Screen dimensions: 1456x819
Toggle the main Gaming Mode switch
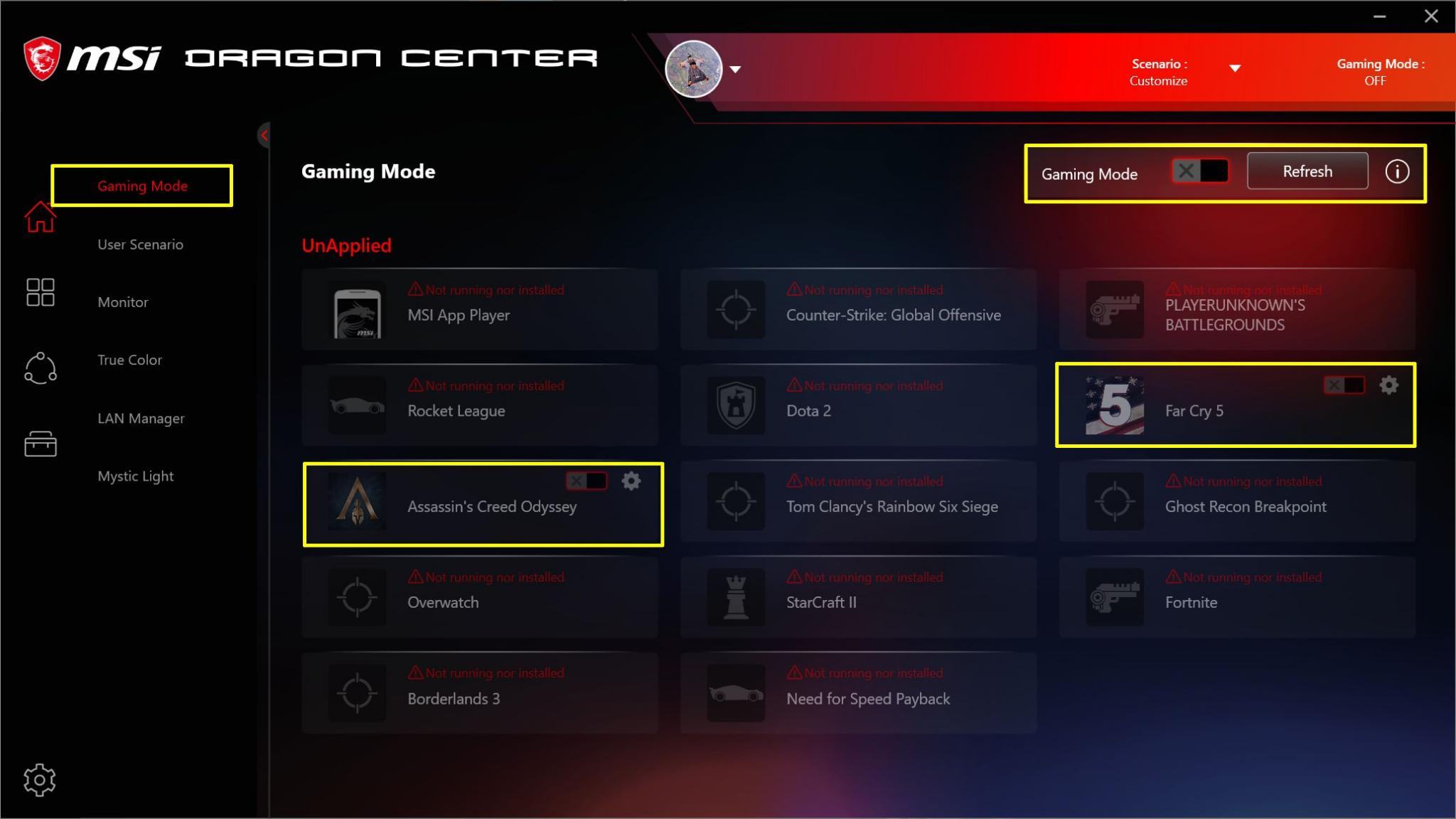point(1200,171)
